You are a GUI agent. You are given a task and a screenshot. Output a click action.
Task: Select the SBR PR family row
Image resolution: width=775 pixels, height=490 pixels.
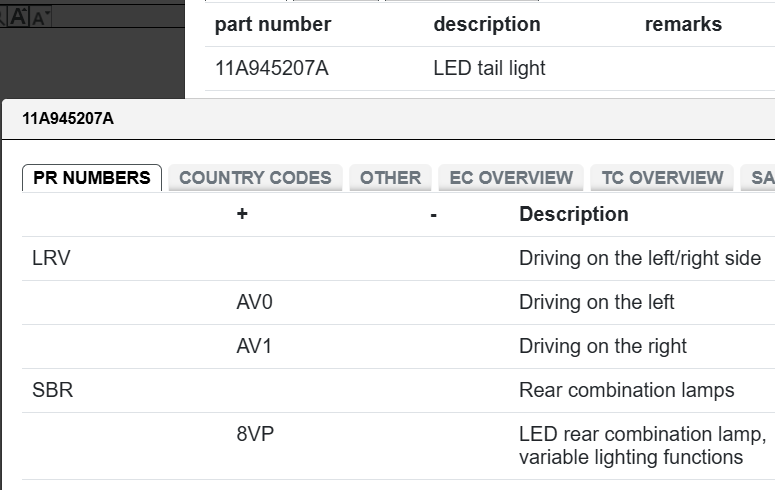[53, 390]
